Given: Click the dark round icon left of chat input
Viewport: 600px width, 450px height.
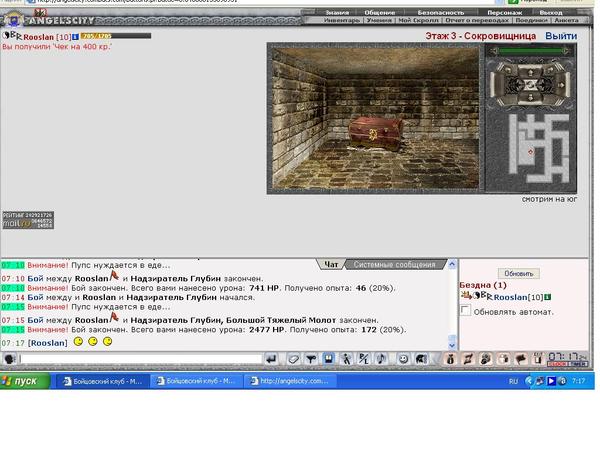Looking at the screenshot, I should tap(9, 359).
